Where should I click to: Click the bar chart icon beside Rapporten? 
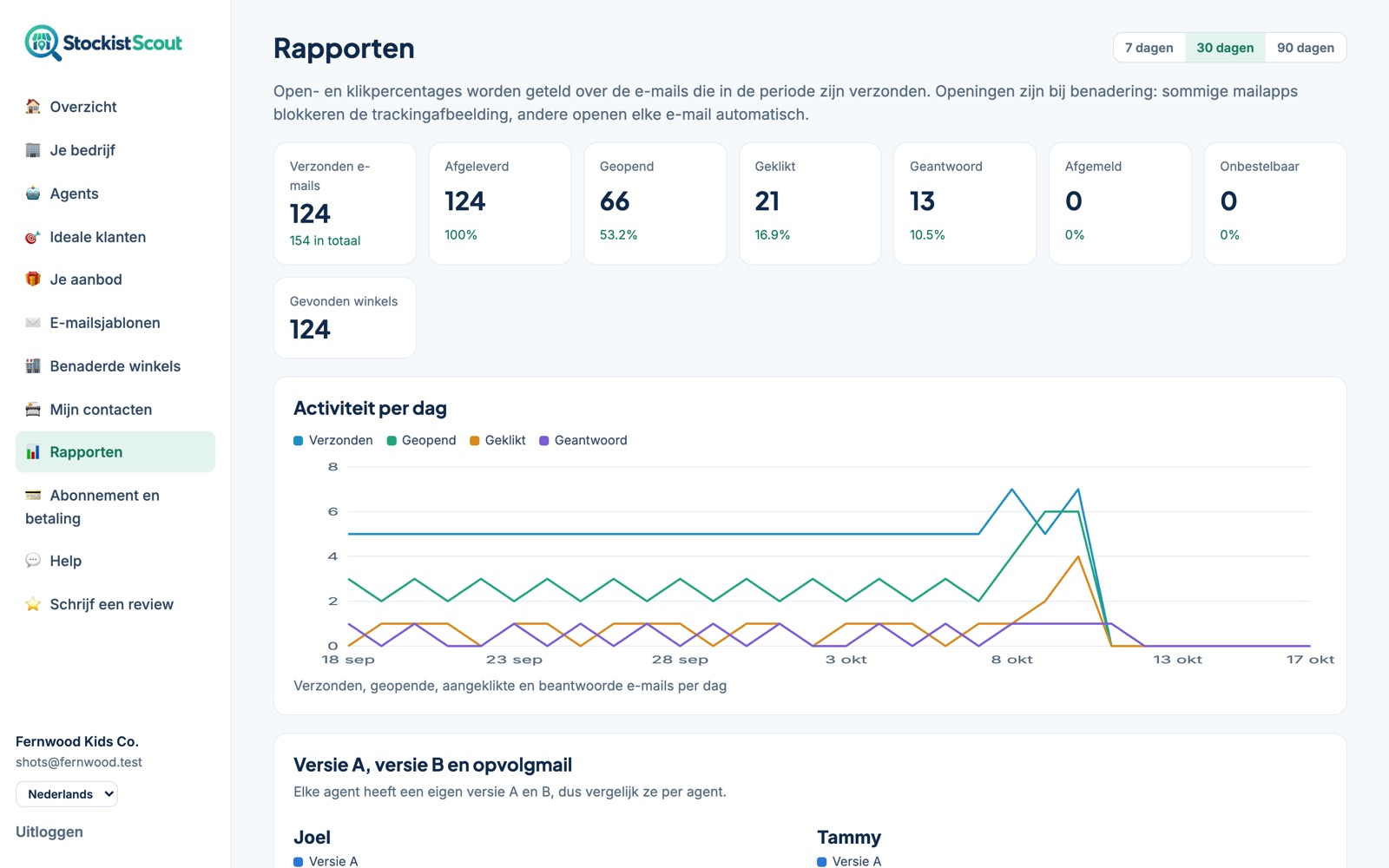(x=33, y=452)
